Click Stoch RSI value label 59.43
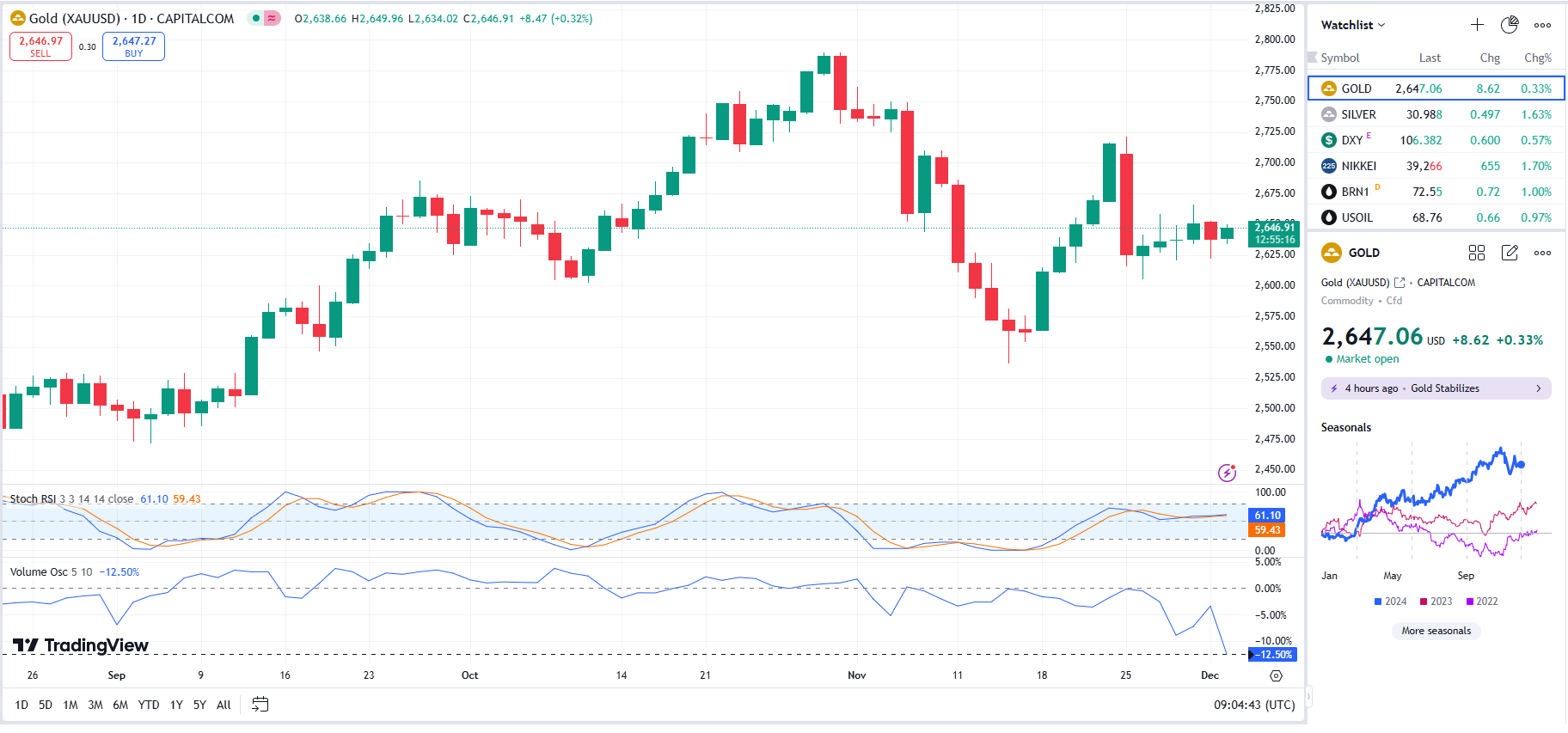Viewport: 1568px width, 733px height. coord(1268,530)
